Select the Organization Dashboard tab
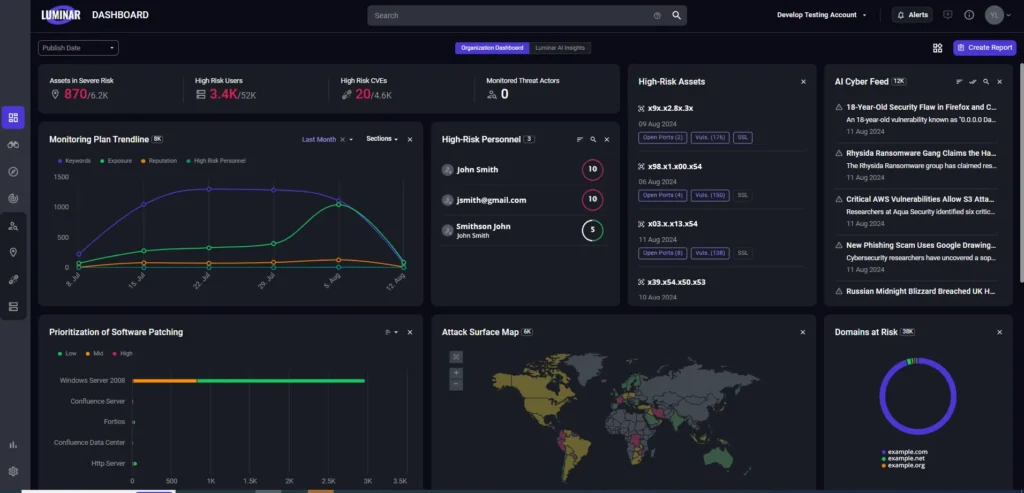Screen dimensions: 1024x493 tap(491, 48)
